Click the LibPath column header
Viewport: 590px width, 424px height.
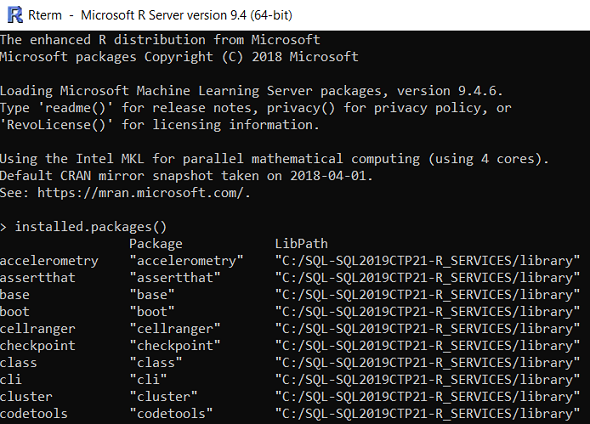(x=301, y=243)
